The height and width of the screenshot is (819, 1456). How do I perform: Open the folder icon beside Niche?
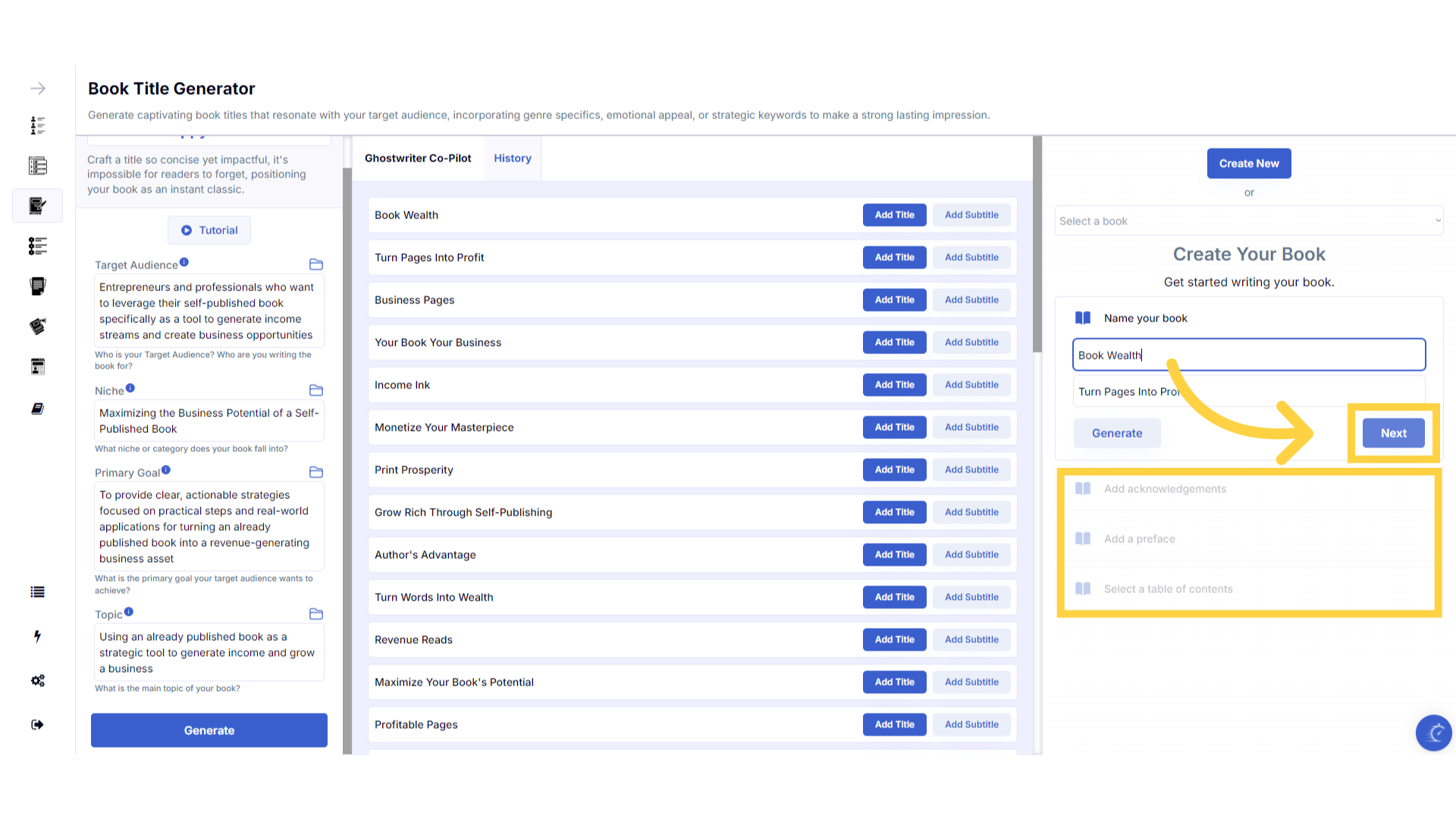(x=316, y=391)
